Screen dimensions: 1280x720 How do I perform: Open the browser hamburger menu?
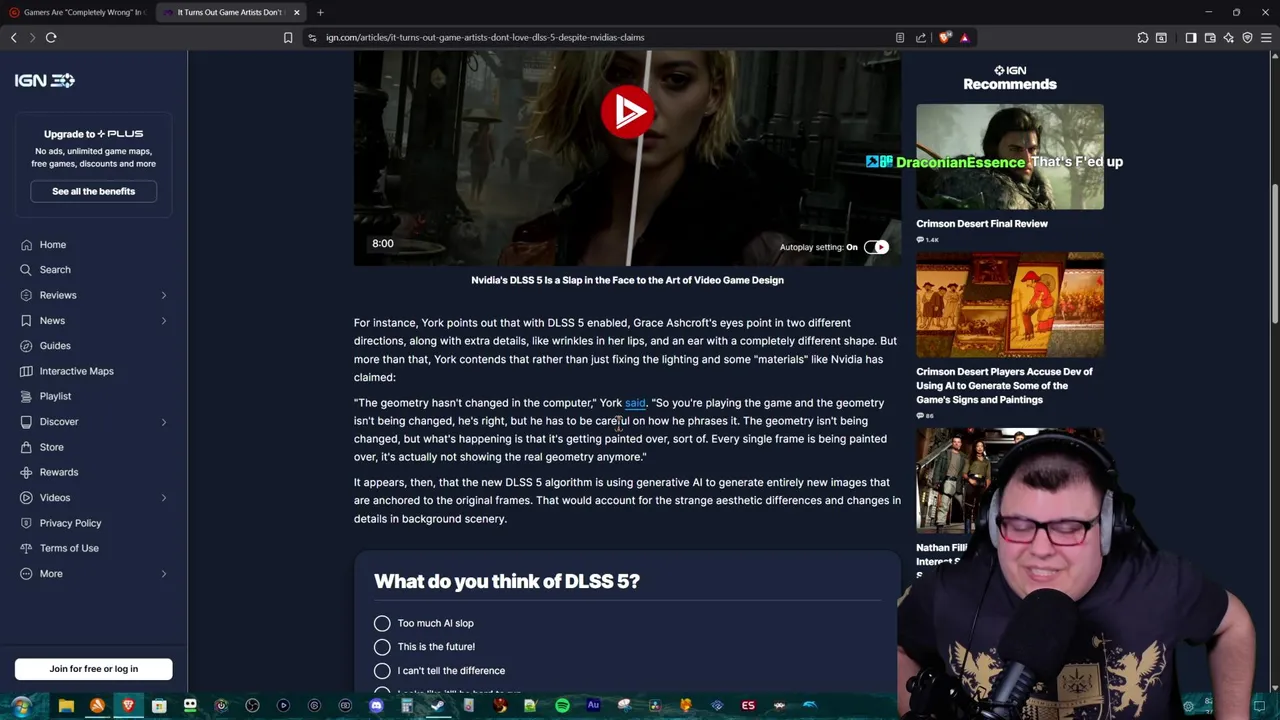click(x=1266, y=37)
